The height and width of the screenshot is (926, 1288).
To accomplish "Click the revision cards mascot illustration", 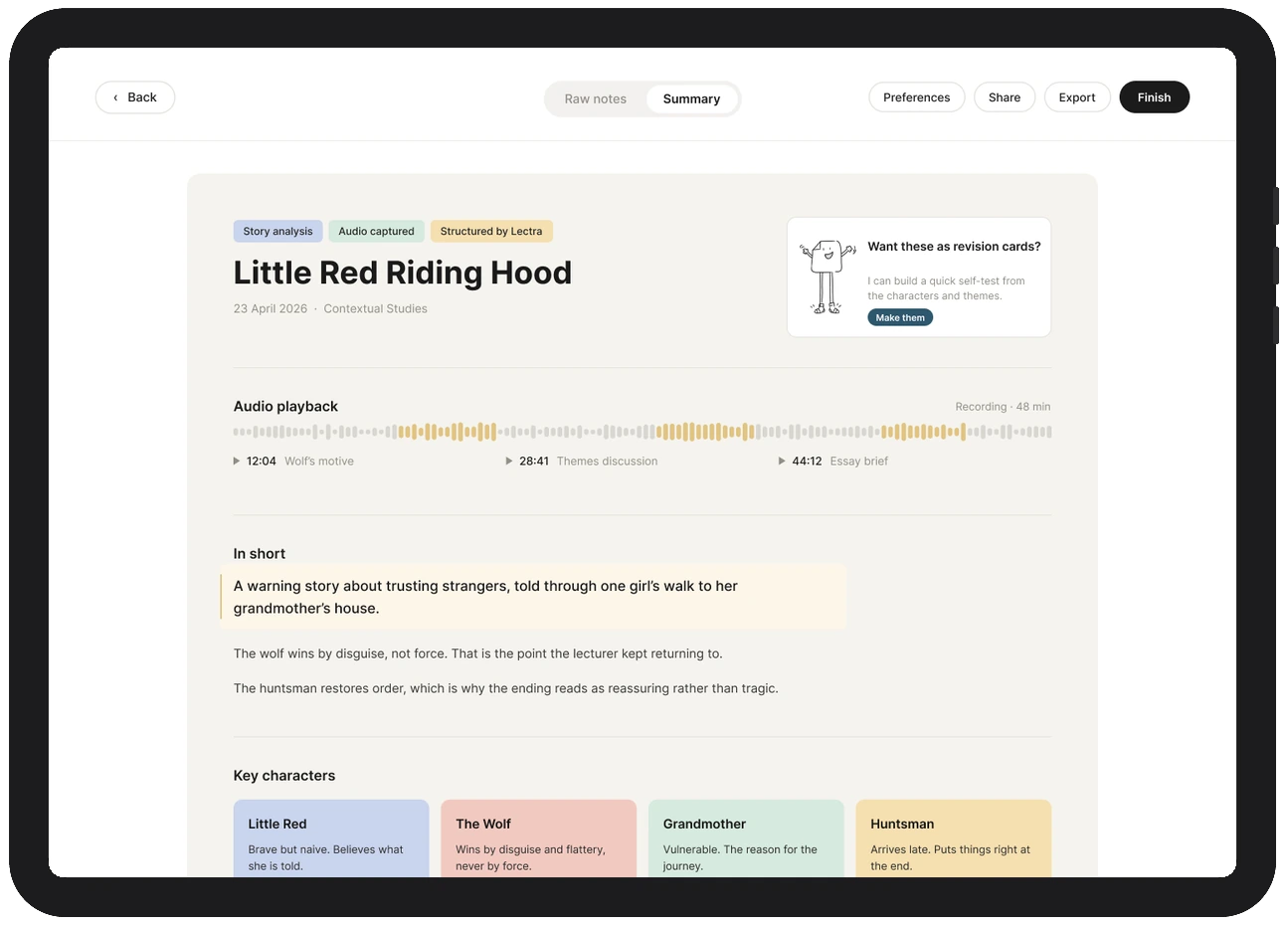I will 828,277.
